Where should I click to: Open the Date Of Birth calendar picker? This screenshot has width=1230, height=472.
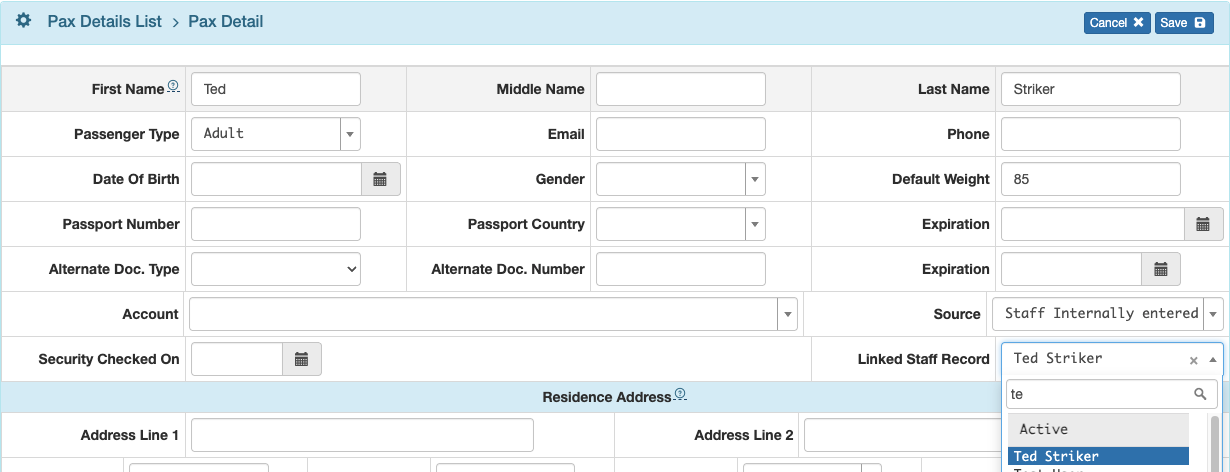[380, 179]
